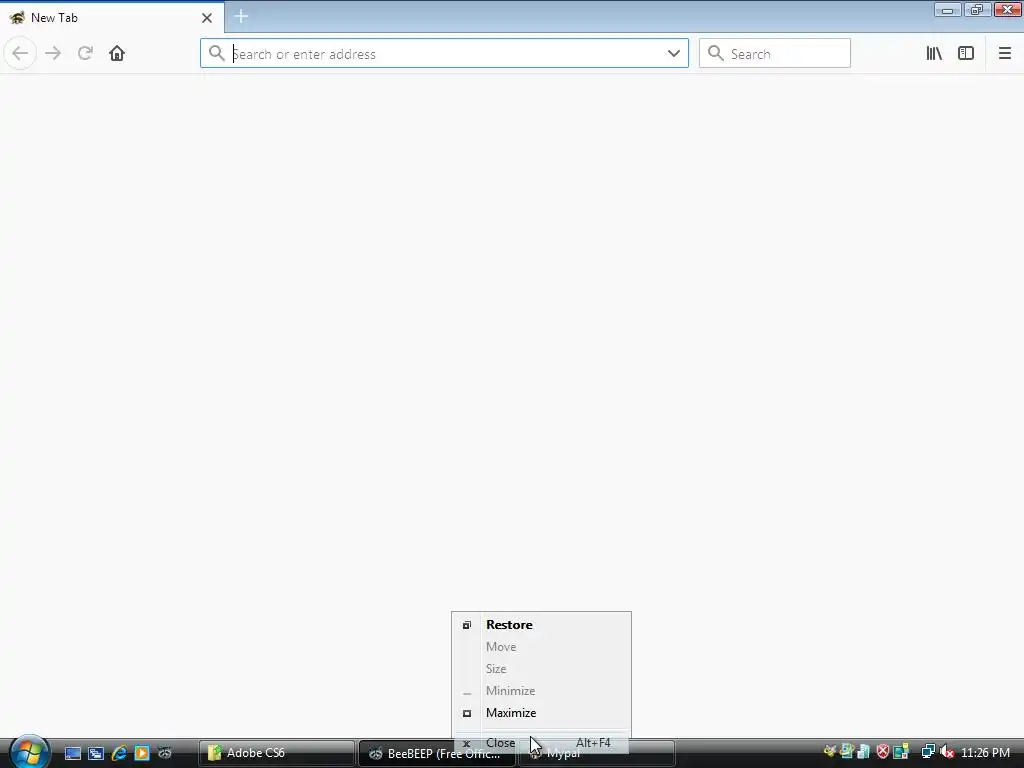
Task: Choose Size in the context menu
Action: click(541, 669)
